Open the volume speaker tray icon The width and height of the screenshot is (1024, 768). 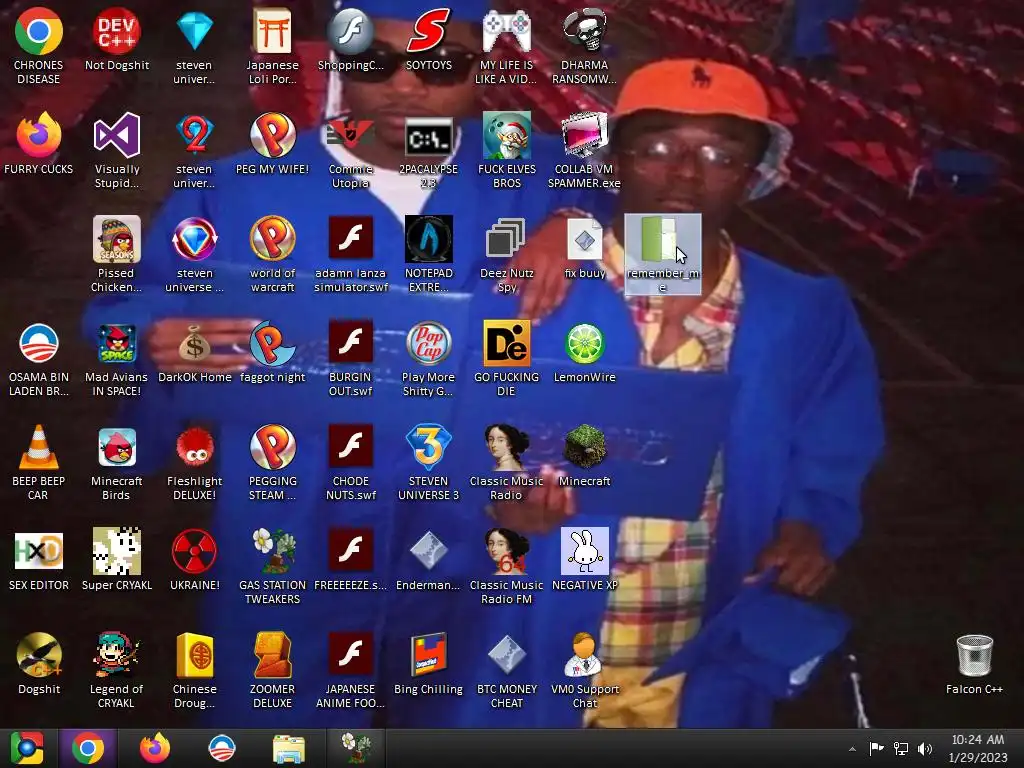point(925,748)
